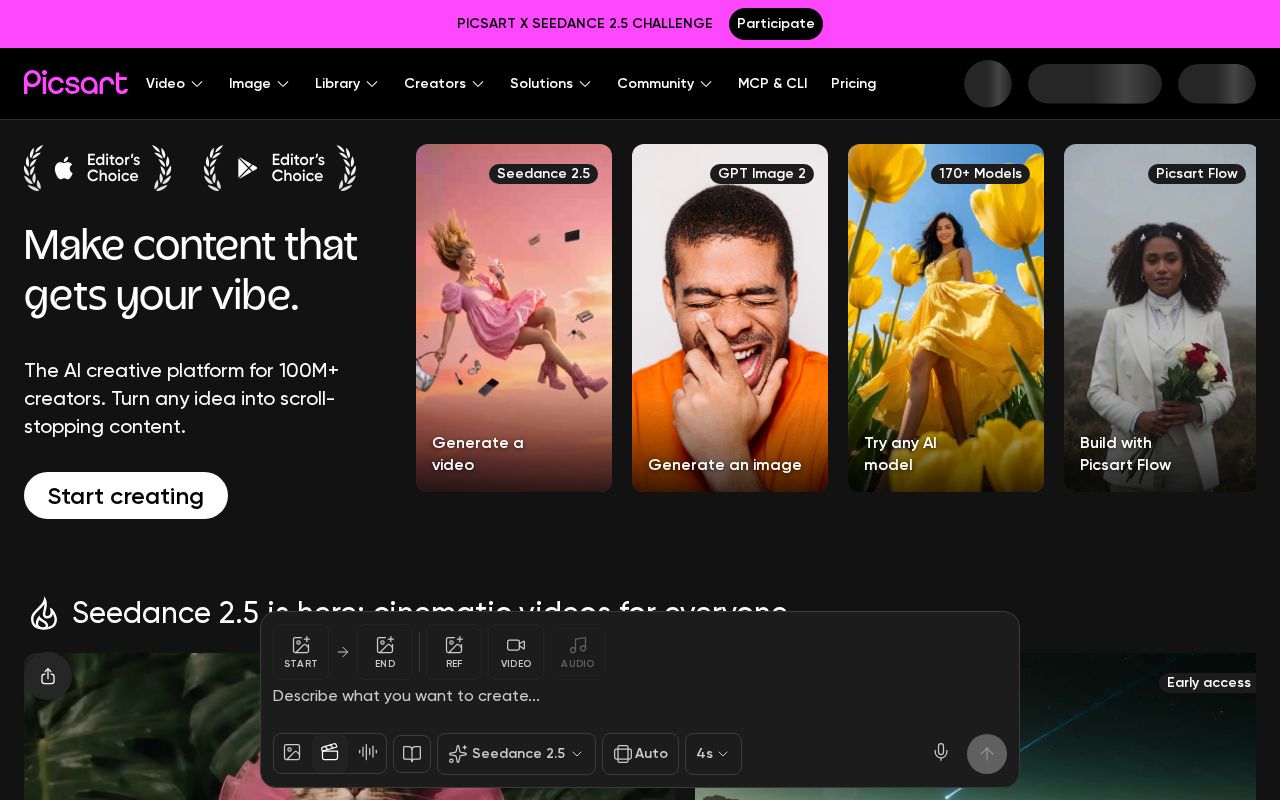Switch to video generation mode clapperboard

coord(330,753)
